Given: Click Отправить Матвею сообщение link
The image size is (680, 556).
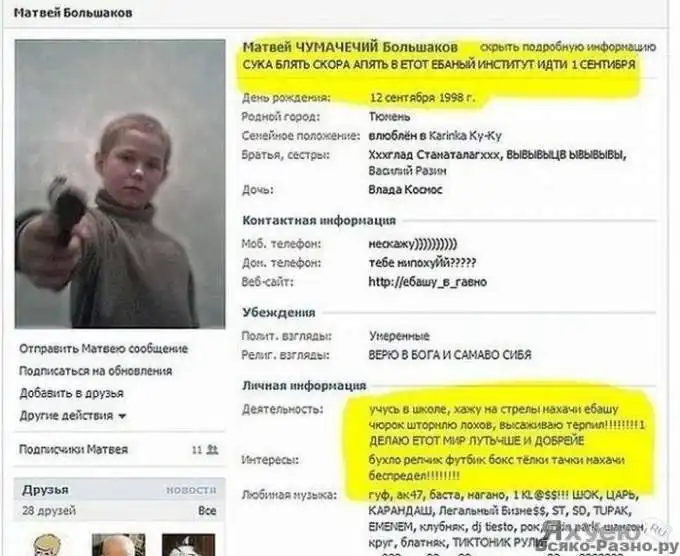Looking at the screenshot, I should (x=103, y=349).
